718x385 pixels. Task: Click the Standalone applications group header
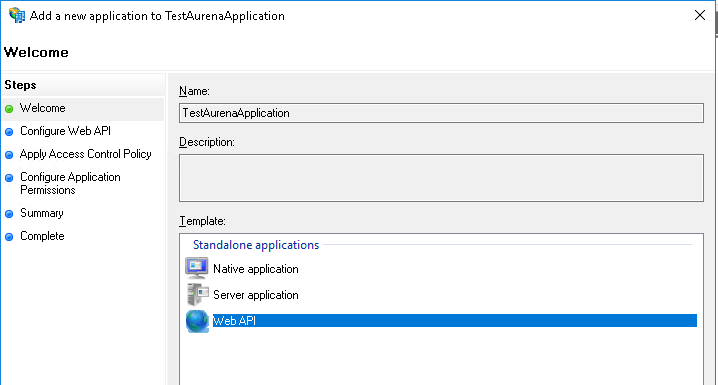click(x=256, y=245)
